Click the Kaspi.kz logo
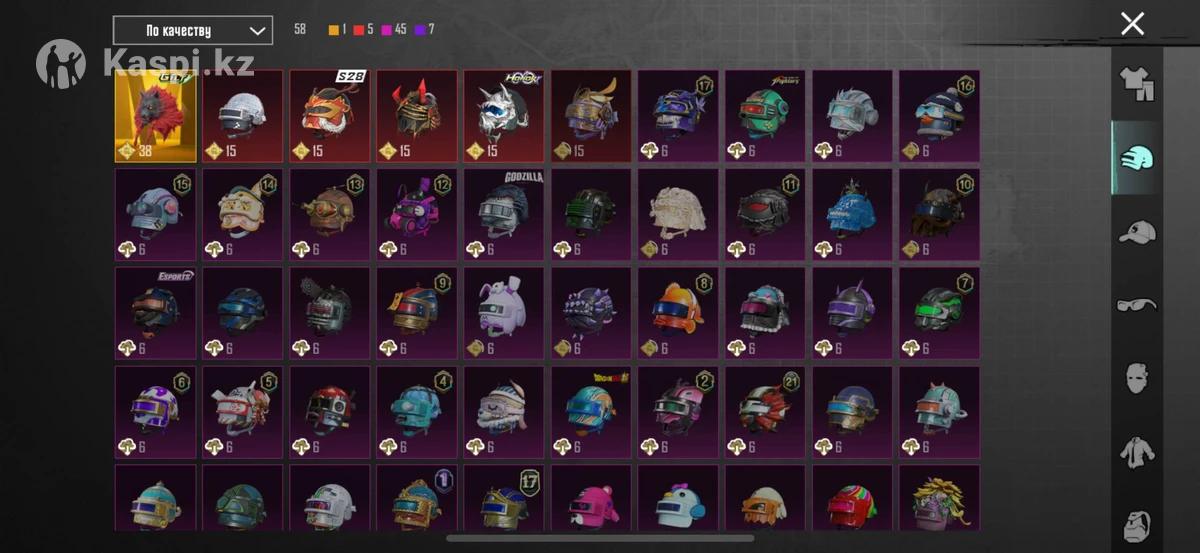 point(145,63)
